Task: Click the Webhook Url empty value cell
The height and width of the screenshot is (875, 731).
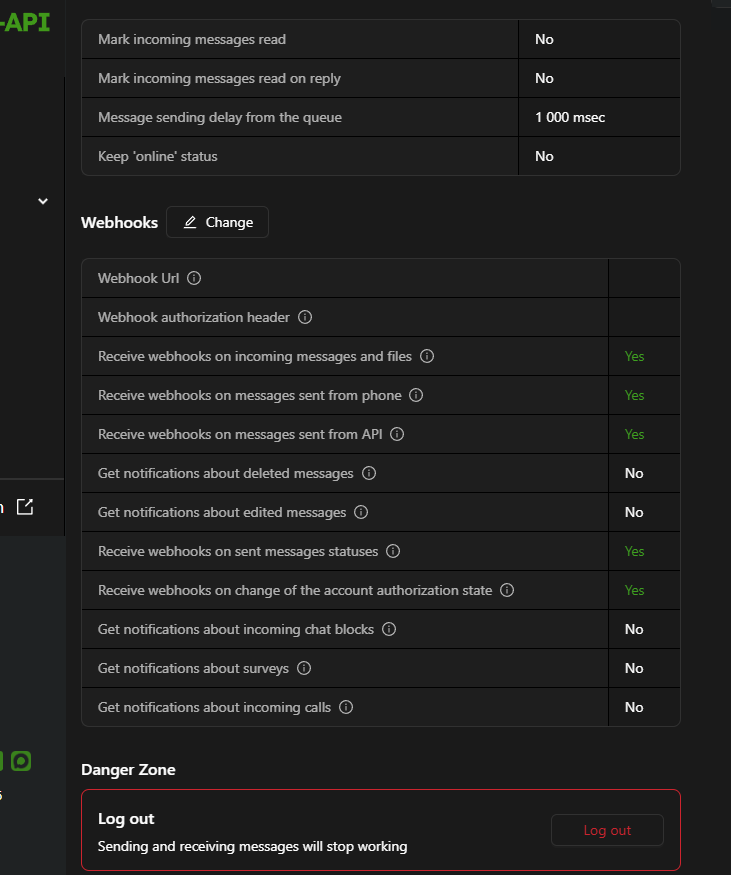Action: (643, 278)
